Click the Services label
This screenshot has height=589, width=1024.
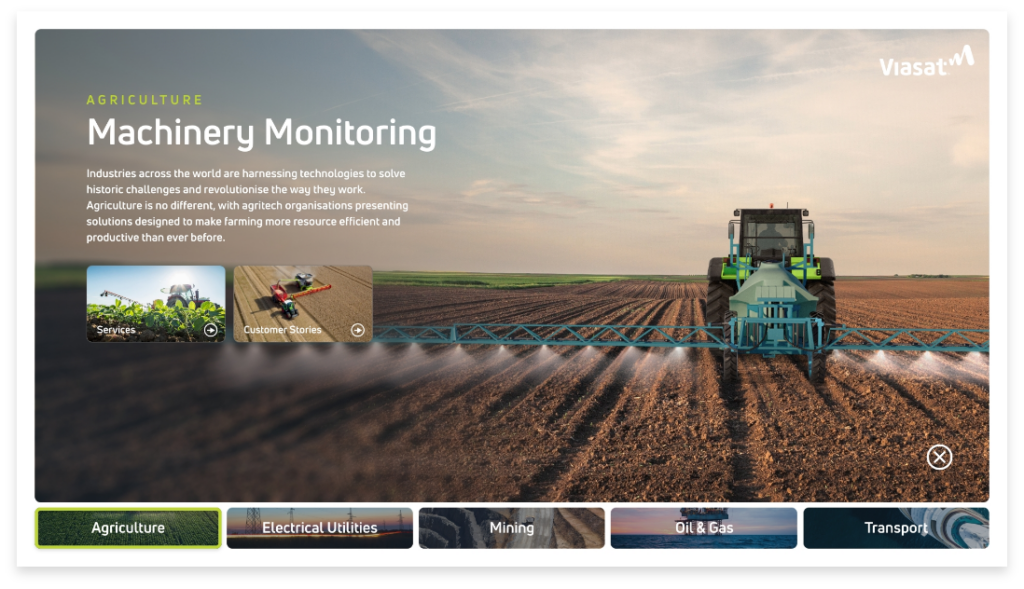point(116,329)
